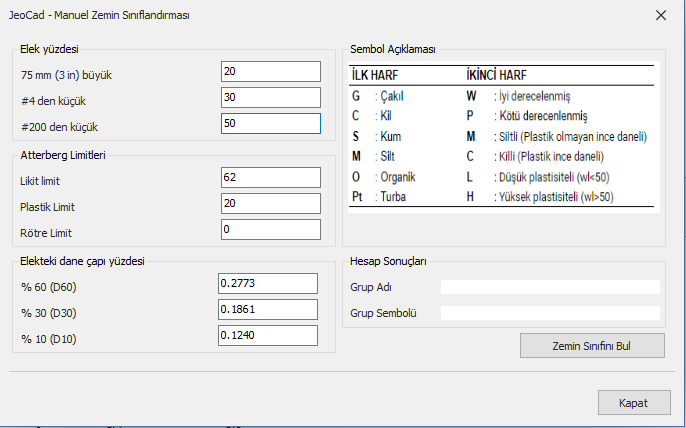Click the Grup Adı result field
Viewport: 686px width, 428px height.
click(550, 287)
